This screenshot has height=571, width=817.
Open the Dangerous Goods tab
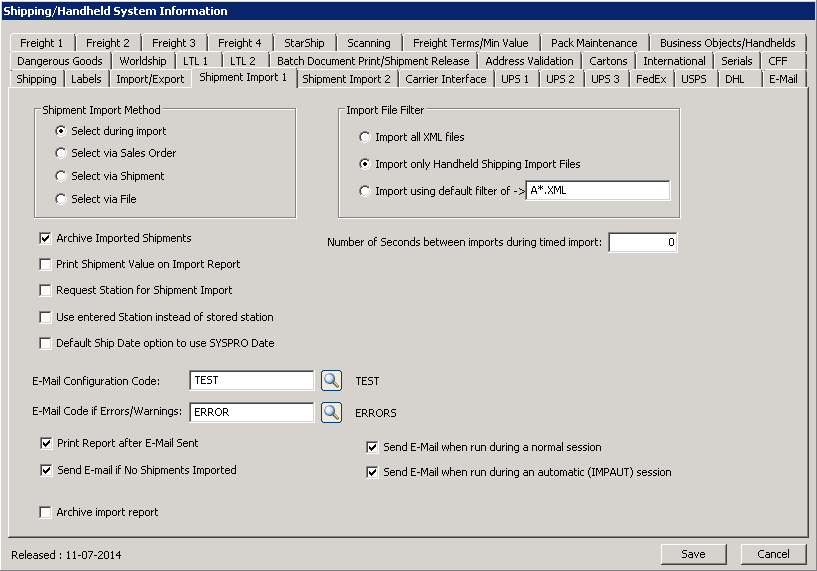click(x=59, y=61)
